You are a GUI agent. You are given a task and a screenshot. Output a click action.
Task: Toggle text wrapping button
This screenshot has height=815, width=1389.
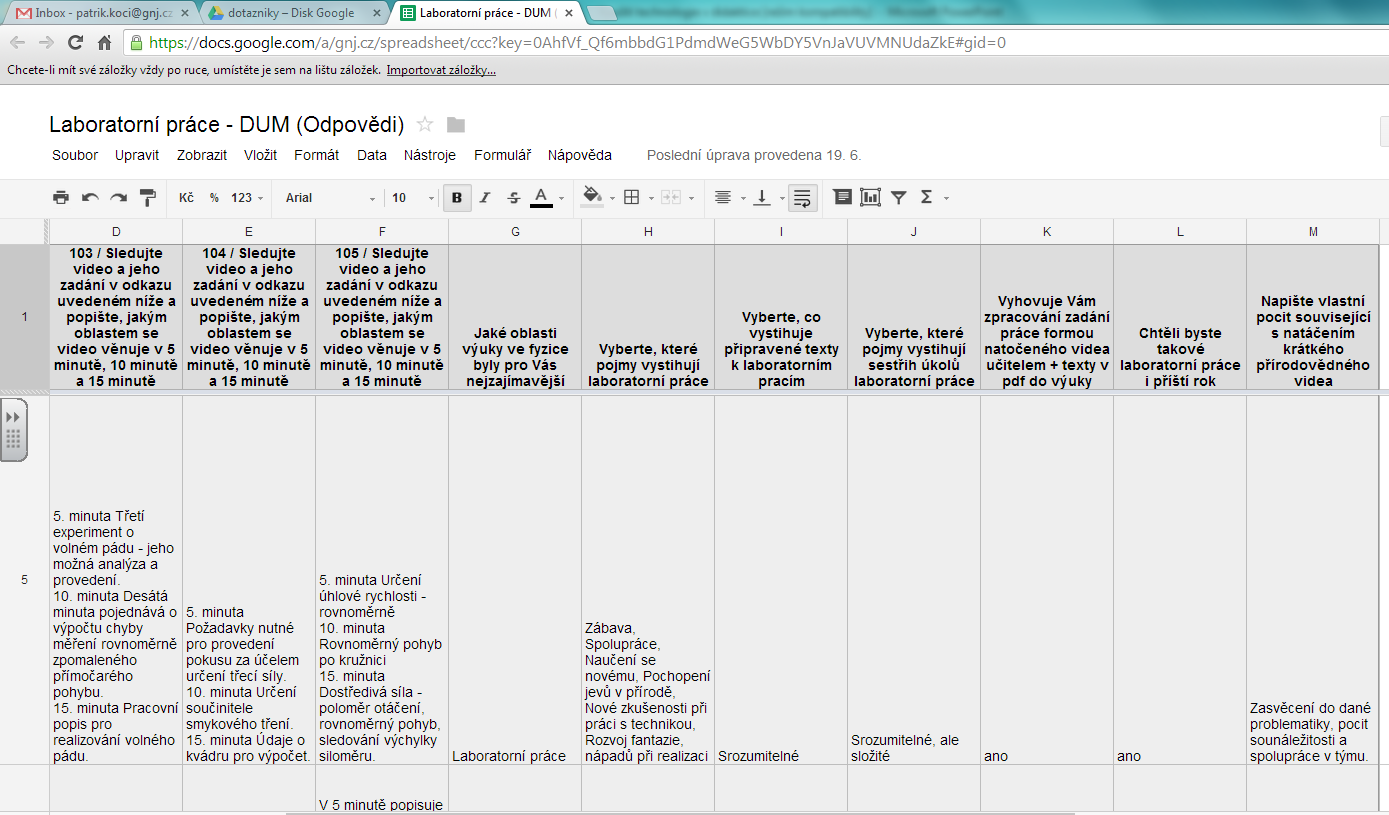[x=801, y=198]
